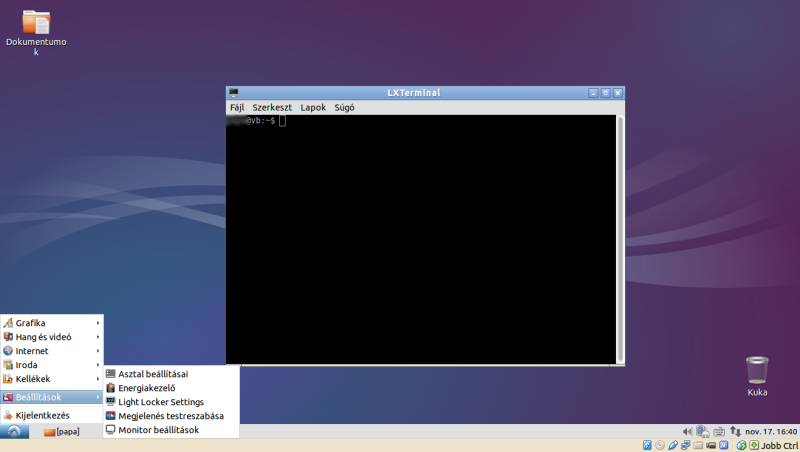Click the terminal command prompt area
This screenshot has width=800, height=452.
pyautogui.click(x=421, y=239)
